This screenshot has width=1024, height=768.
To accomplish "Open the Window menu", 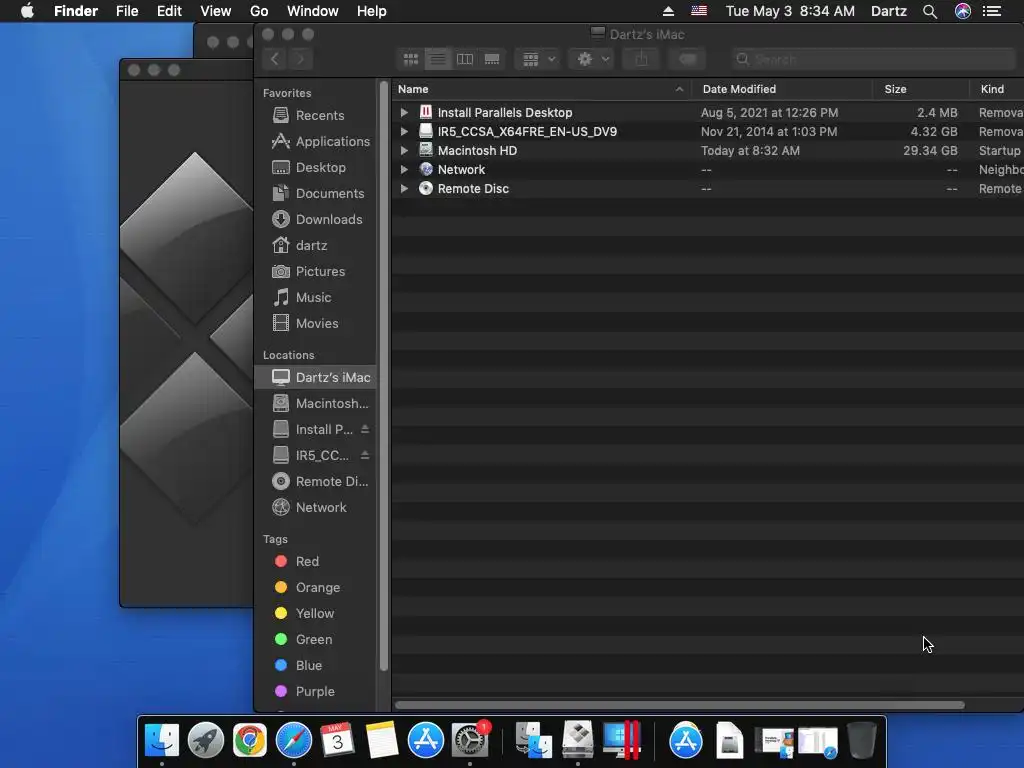I will pos(312,11).
